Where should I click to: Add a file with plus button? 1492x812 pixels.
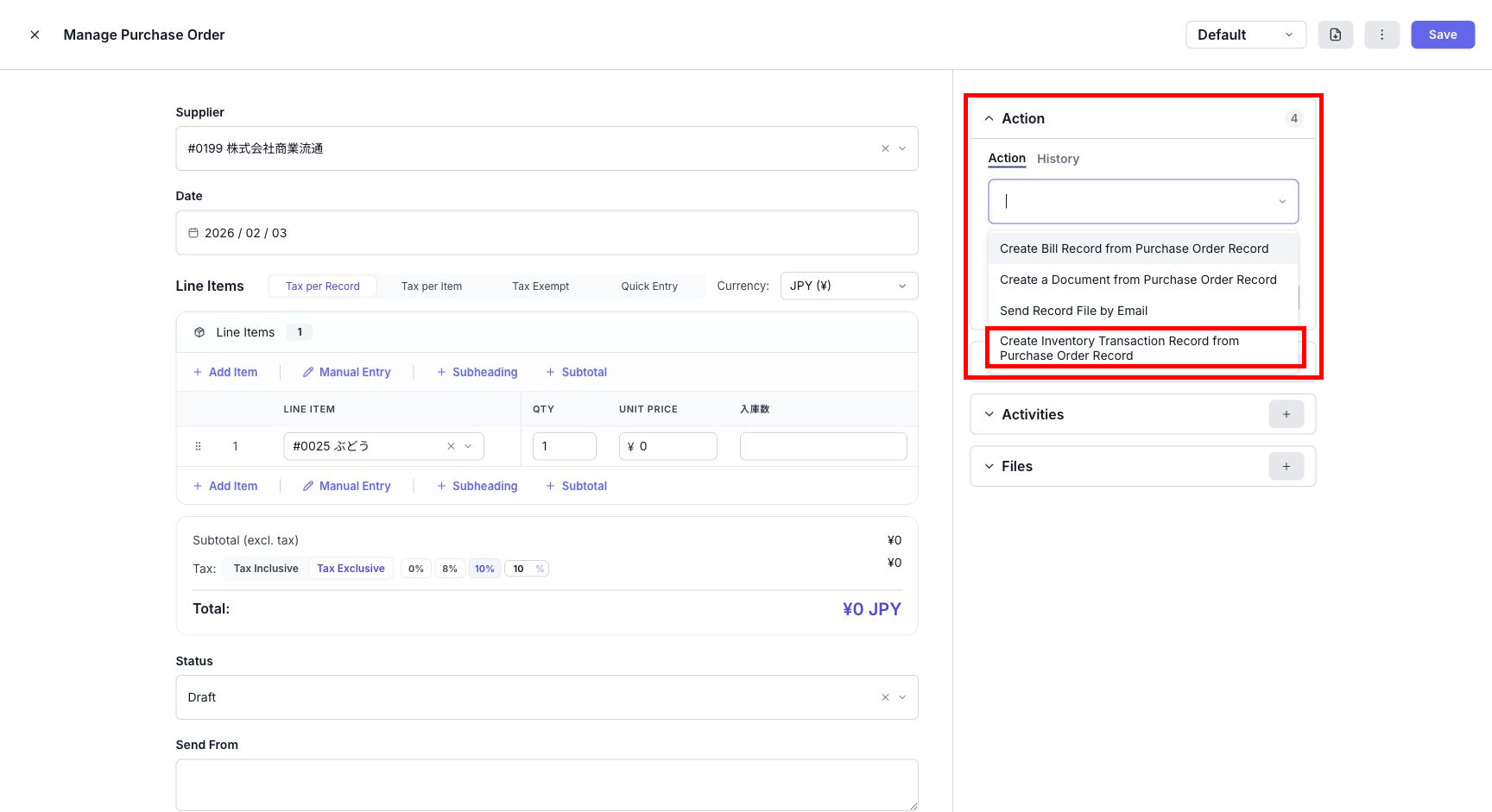(1286, 466)
